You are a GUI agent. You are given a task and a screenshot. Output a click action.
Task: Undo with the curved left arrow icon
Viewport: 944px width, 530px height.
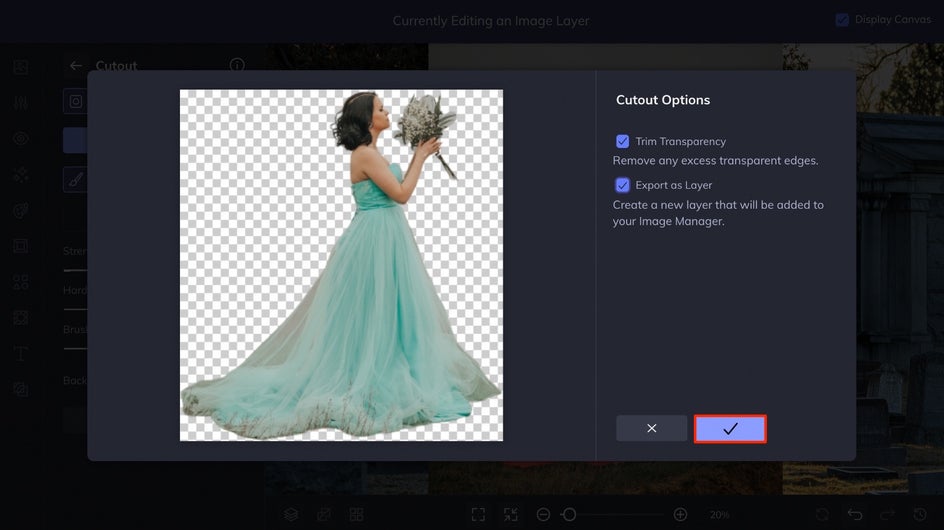(x=855, y=514)
